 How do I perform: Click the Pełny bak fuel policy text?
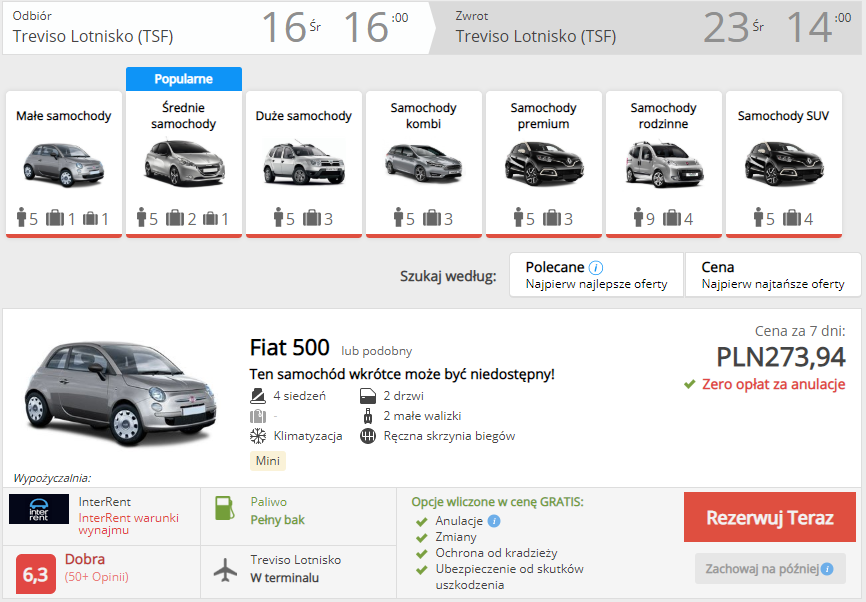(x=278, y=520)
